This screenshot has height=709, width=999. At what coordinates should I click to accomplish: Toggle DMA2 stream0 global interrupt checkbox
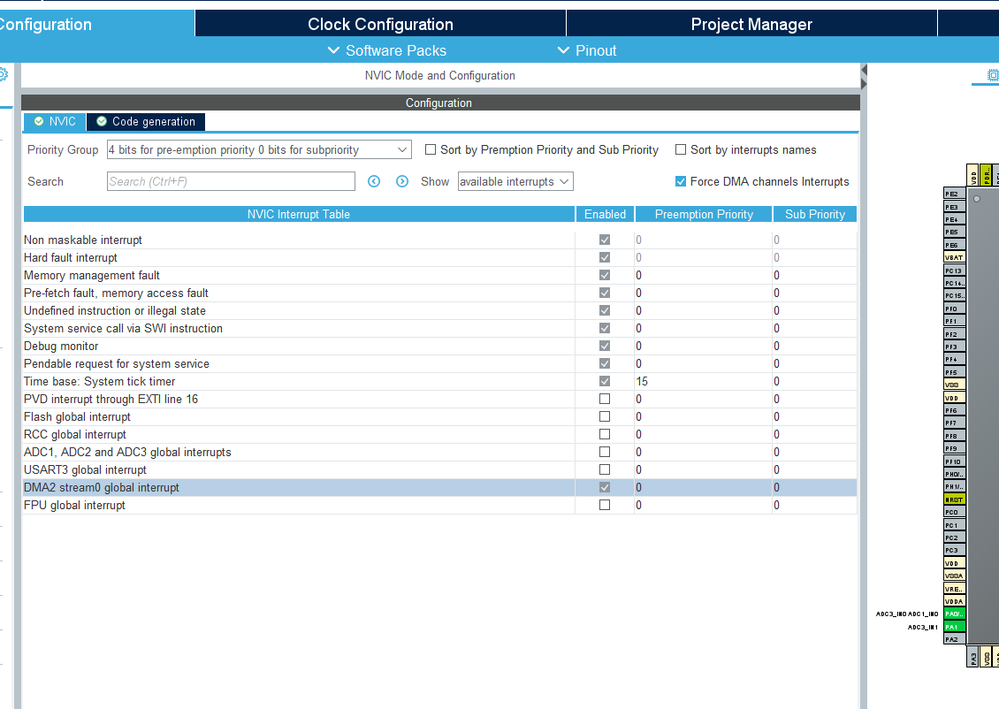click(x=605, y=487)
